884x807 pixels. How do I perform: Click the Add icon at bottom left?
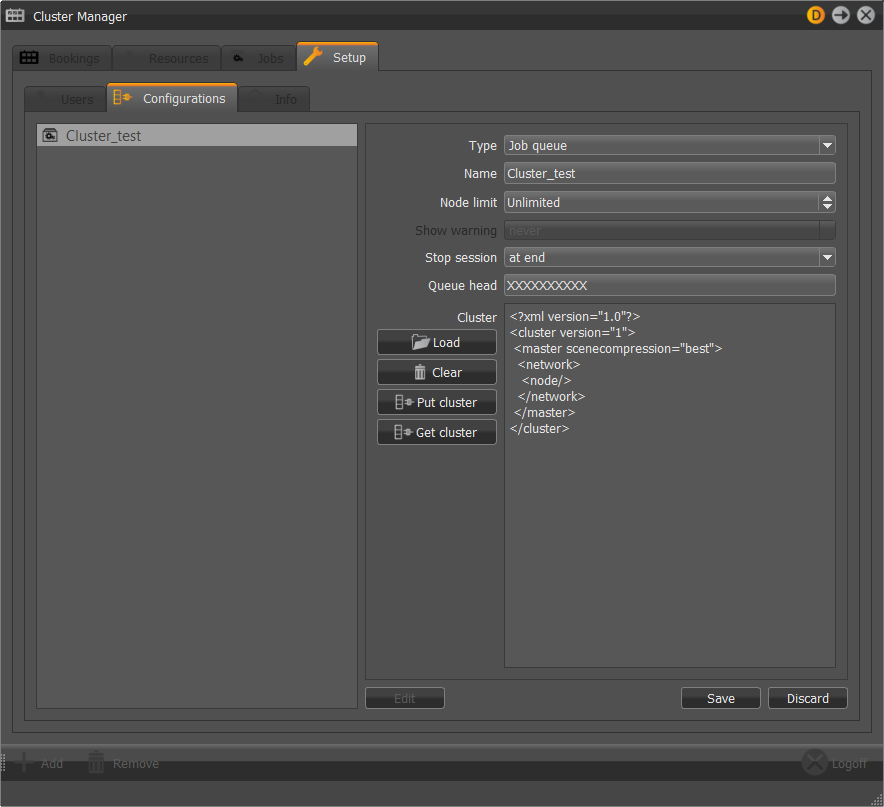[x=23, y=762]
